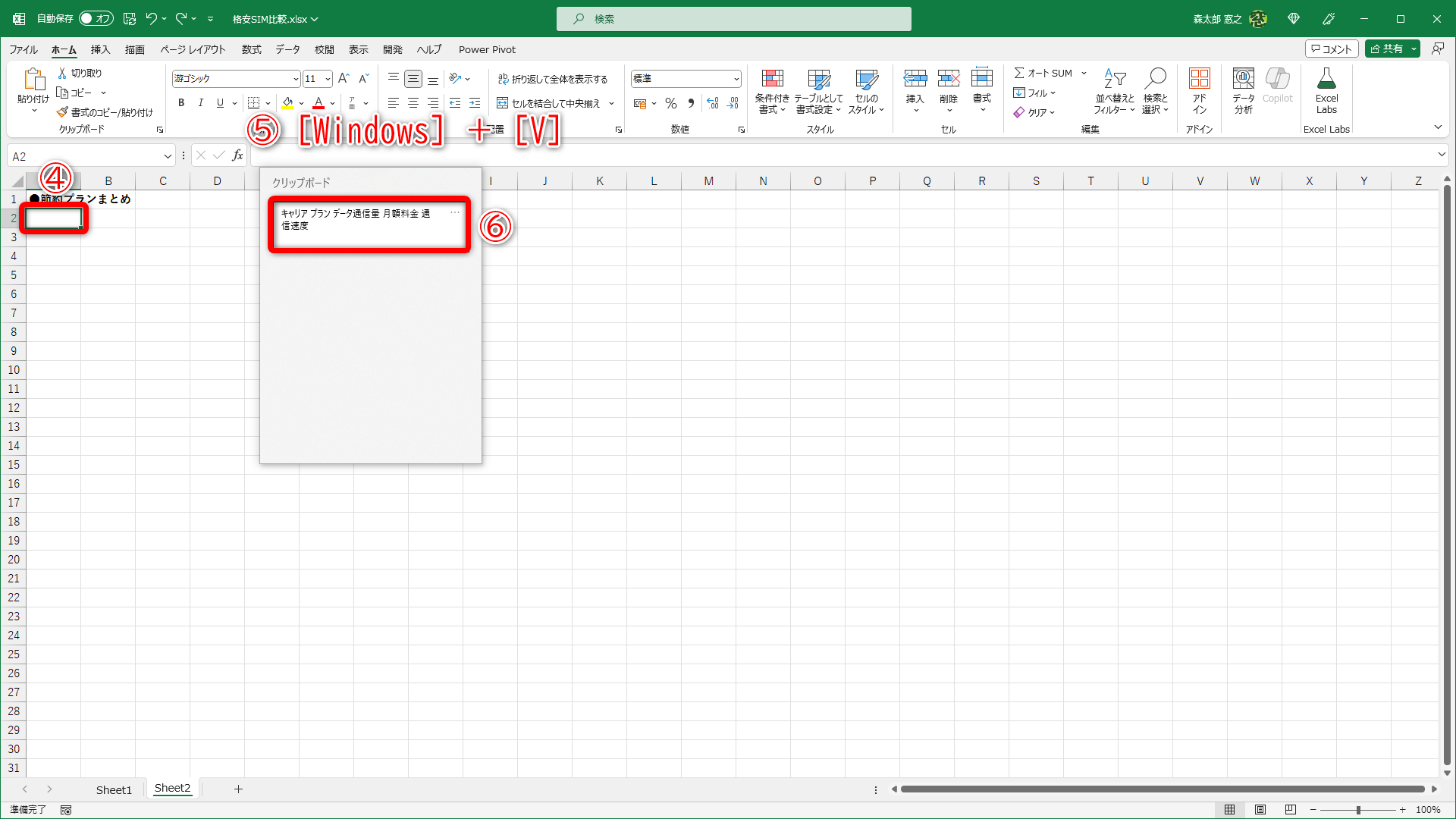Enable wrap text (折り返して全体を表示)
The image size is (1456, 819).
click(554, 78)
